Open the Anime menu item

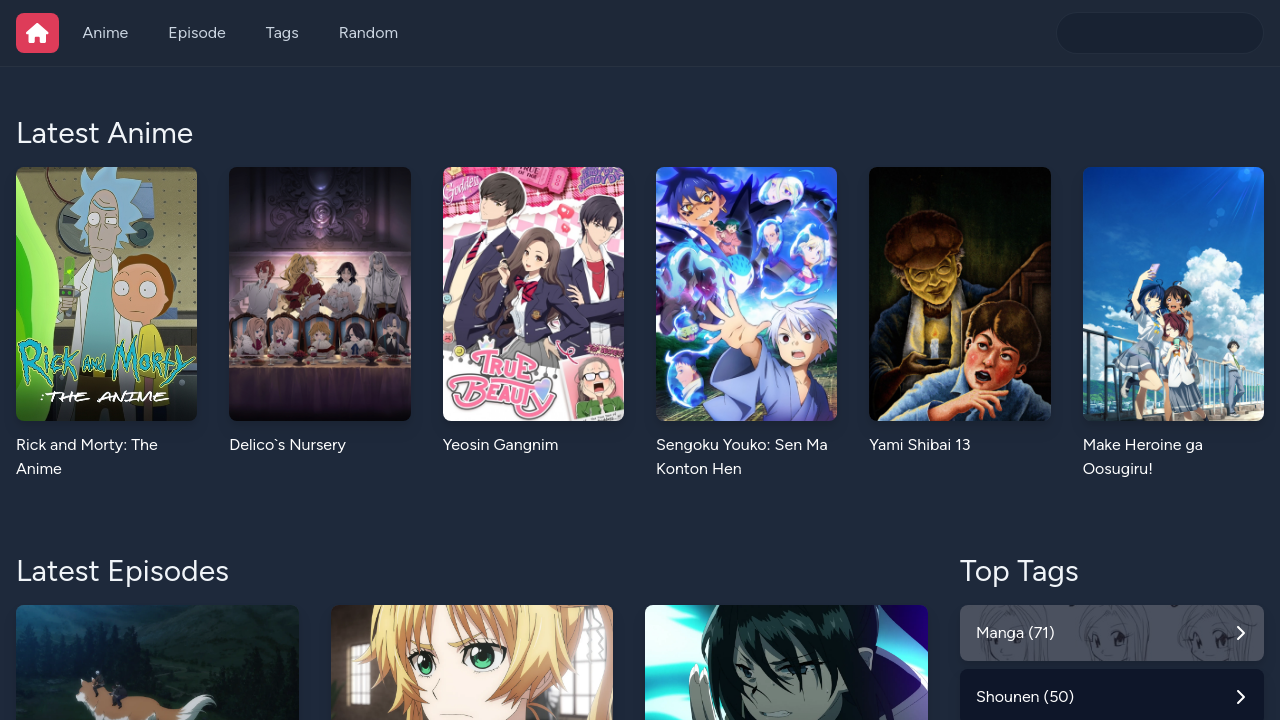point(105,33)
